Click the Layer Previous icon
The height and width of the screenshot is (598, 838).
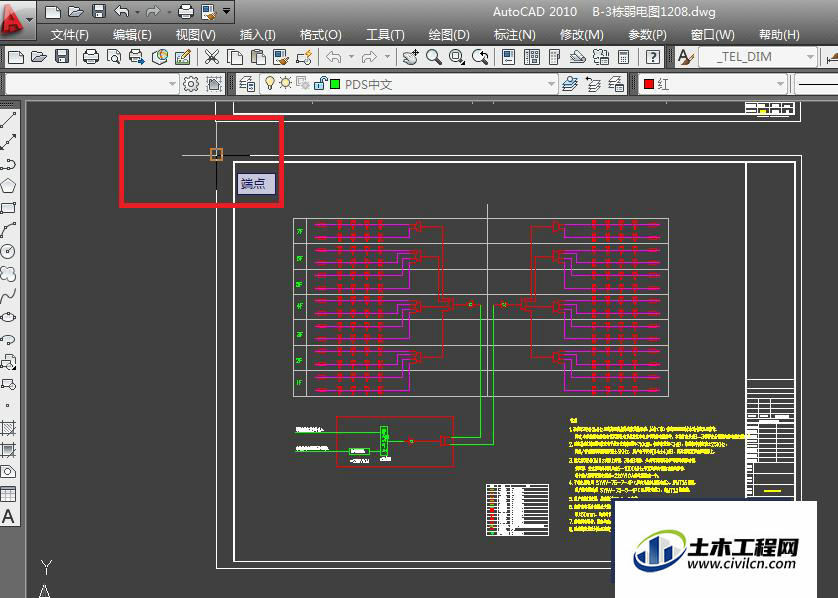pyautogui.click(x=593, y=84)
